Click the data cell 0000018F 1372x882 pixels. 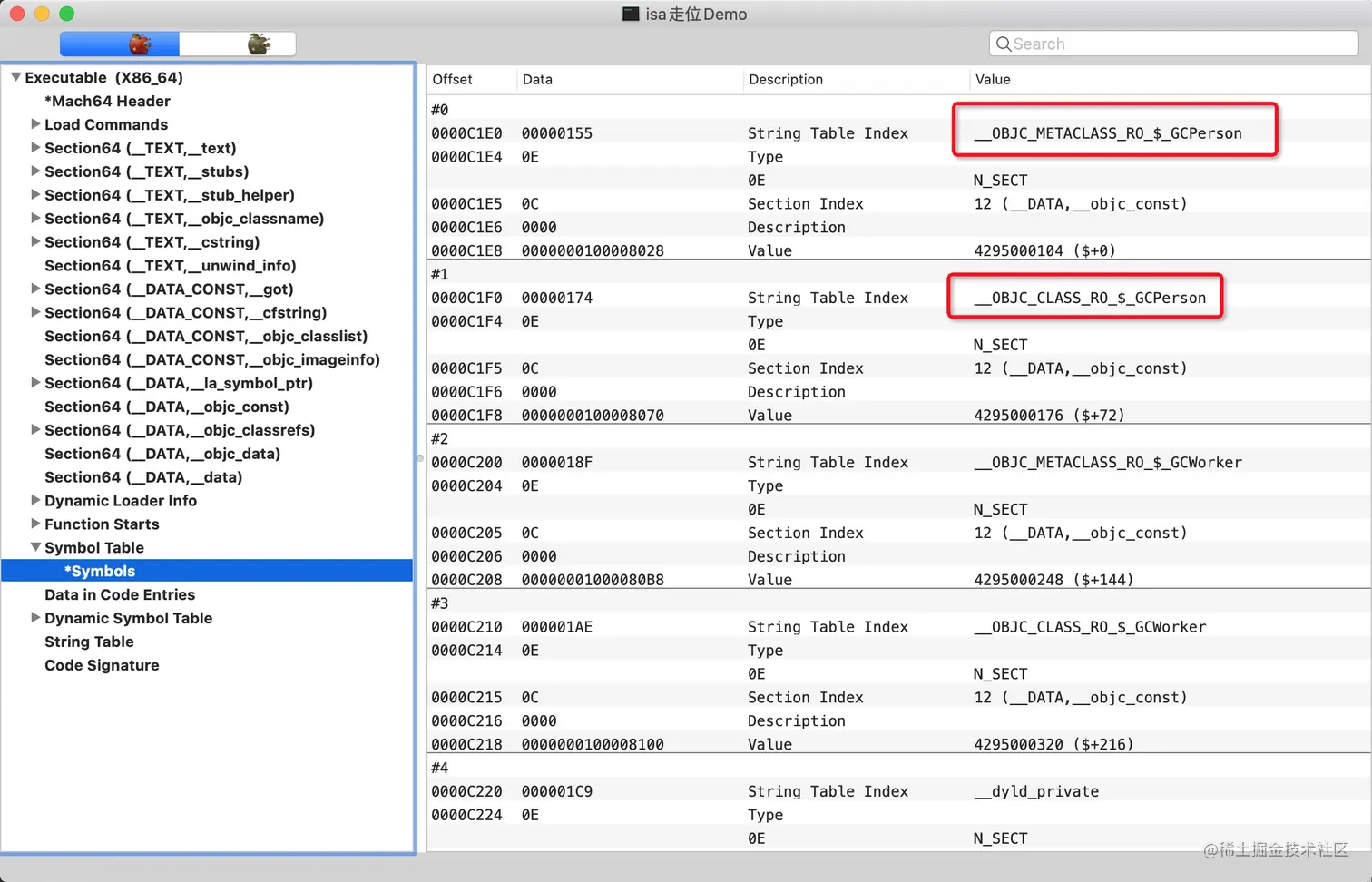(x=557, y=463)
